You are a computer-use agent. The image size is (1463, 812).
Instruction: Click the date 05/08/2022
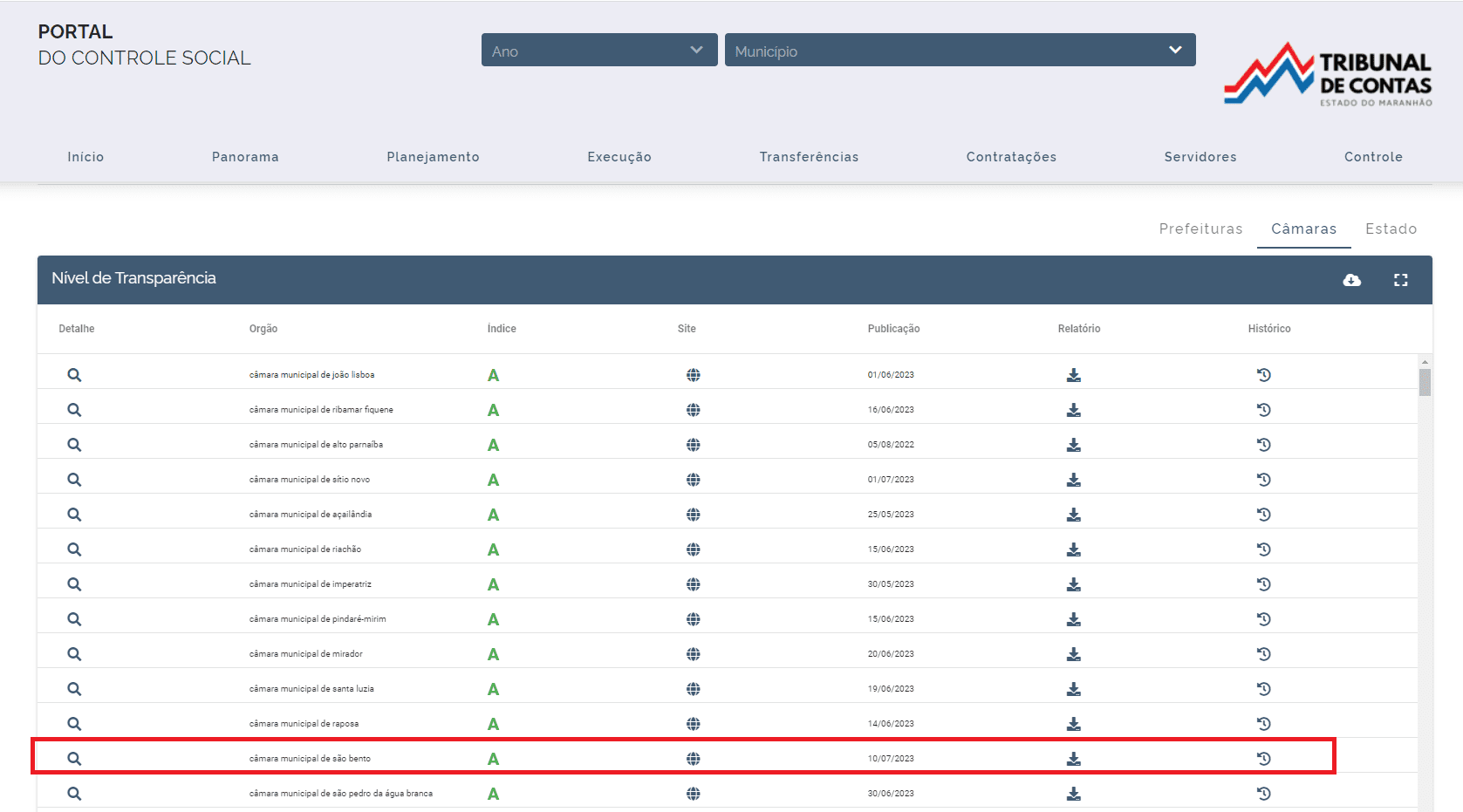click(x=891, y=445)
